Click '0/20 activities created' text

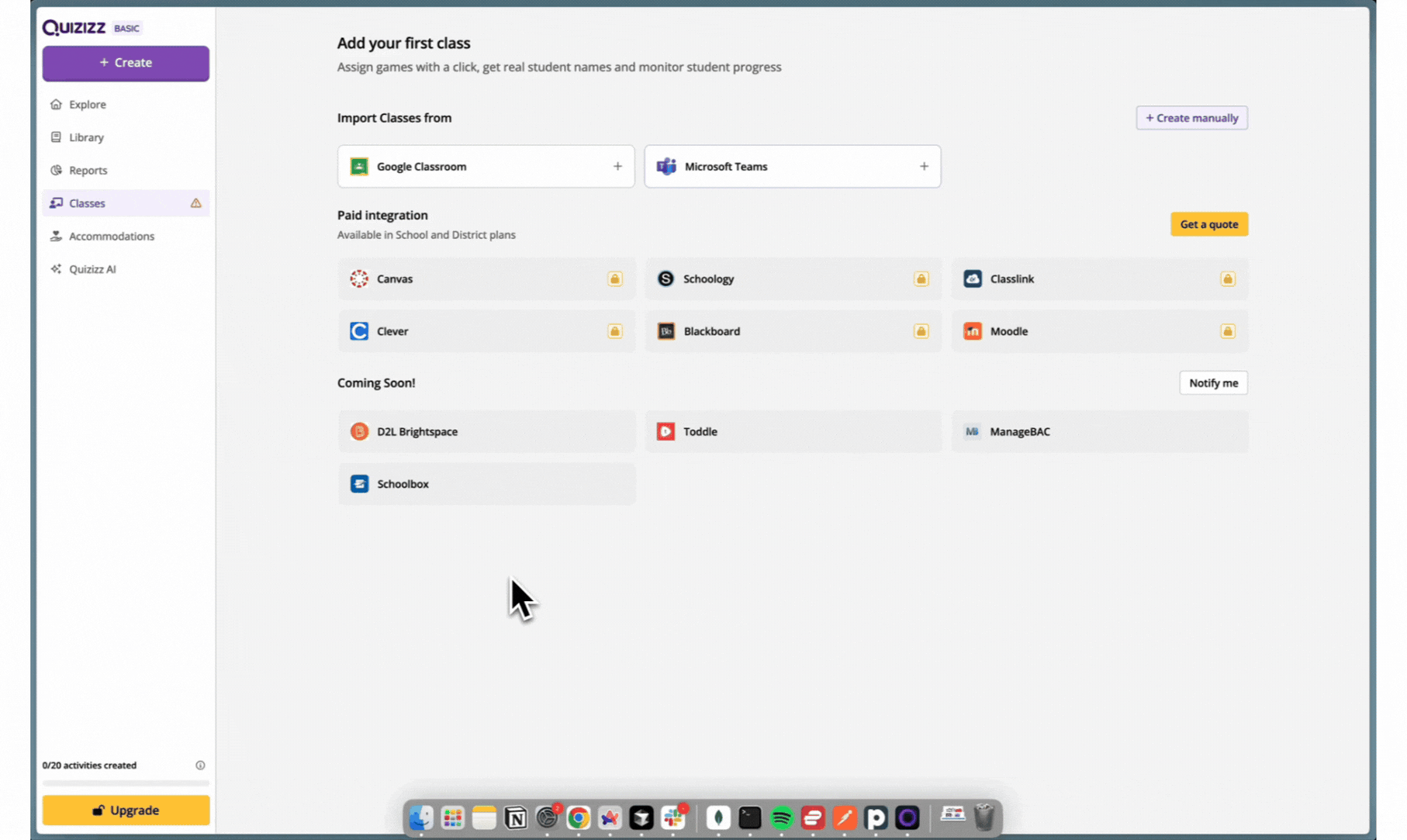pyautogui.click(x=89, y=766)
